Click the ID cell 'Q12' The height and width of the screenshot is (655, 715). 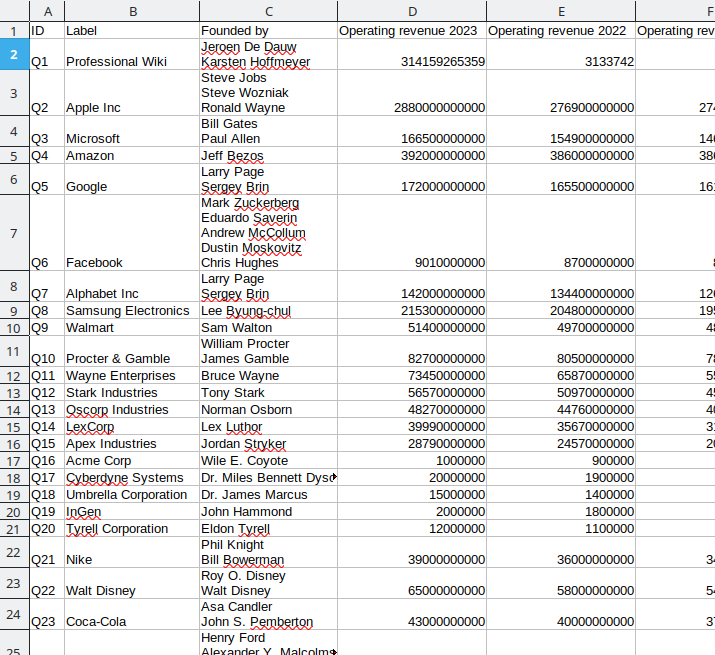click(x=47, y=392)
